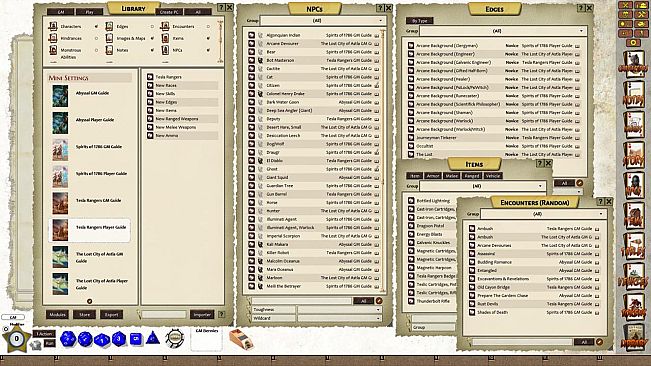The image size is (651, 366).
Task: Open Group dropdown in NPCs window
Action: (x=323, y=20)
